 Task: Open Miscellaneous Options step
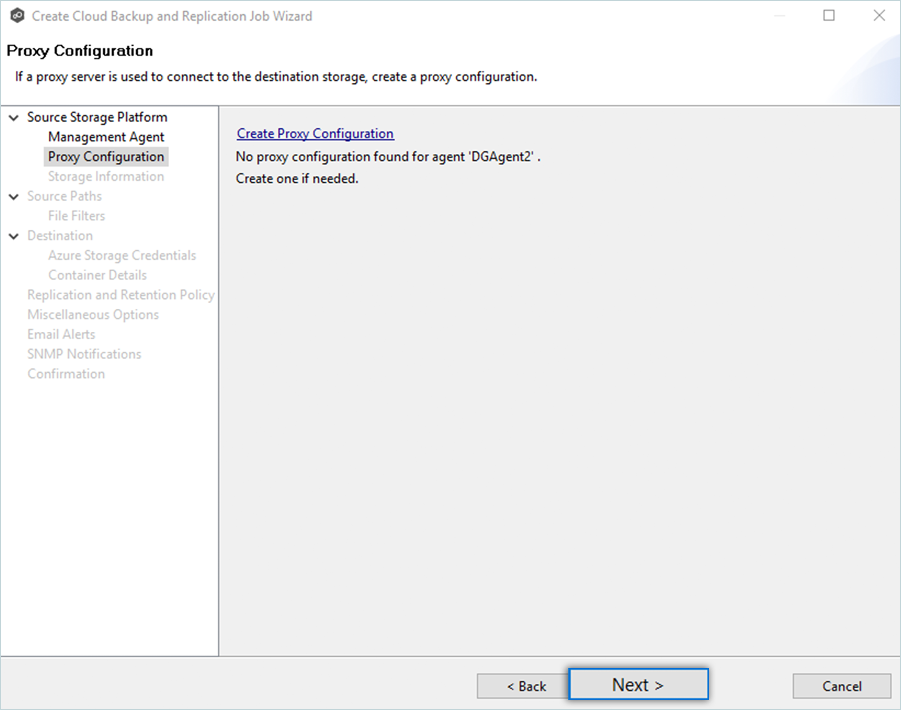point(93,315)
